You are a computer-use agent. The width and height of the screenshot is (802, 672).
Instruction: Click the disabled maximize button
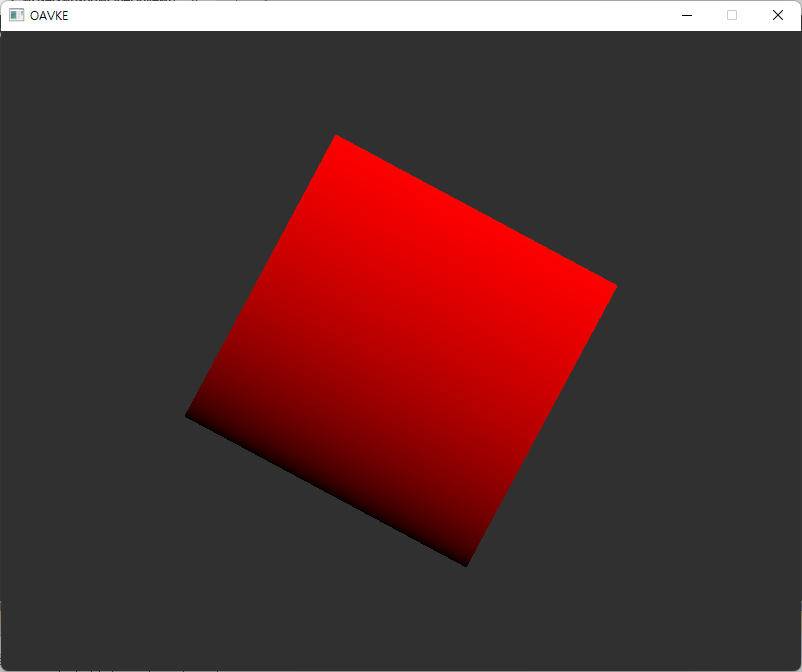tap(732, 15)
